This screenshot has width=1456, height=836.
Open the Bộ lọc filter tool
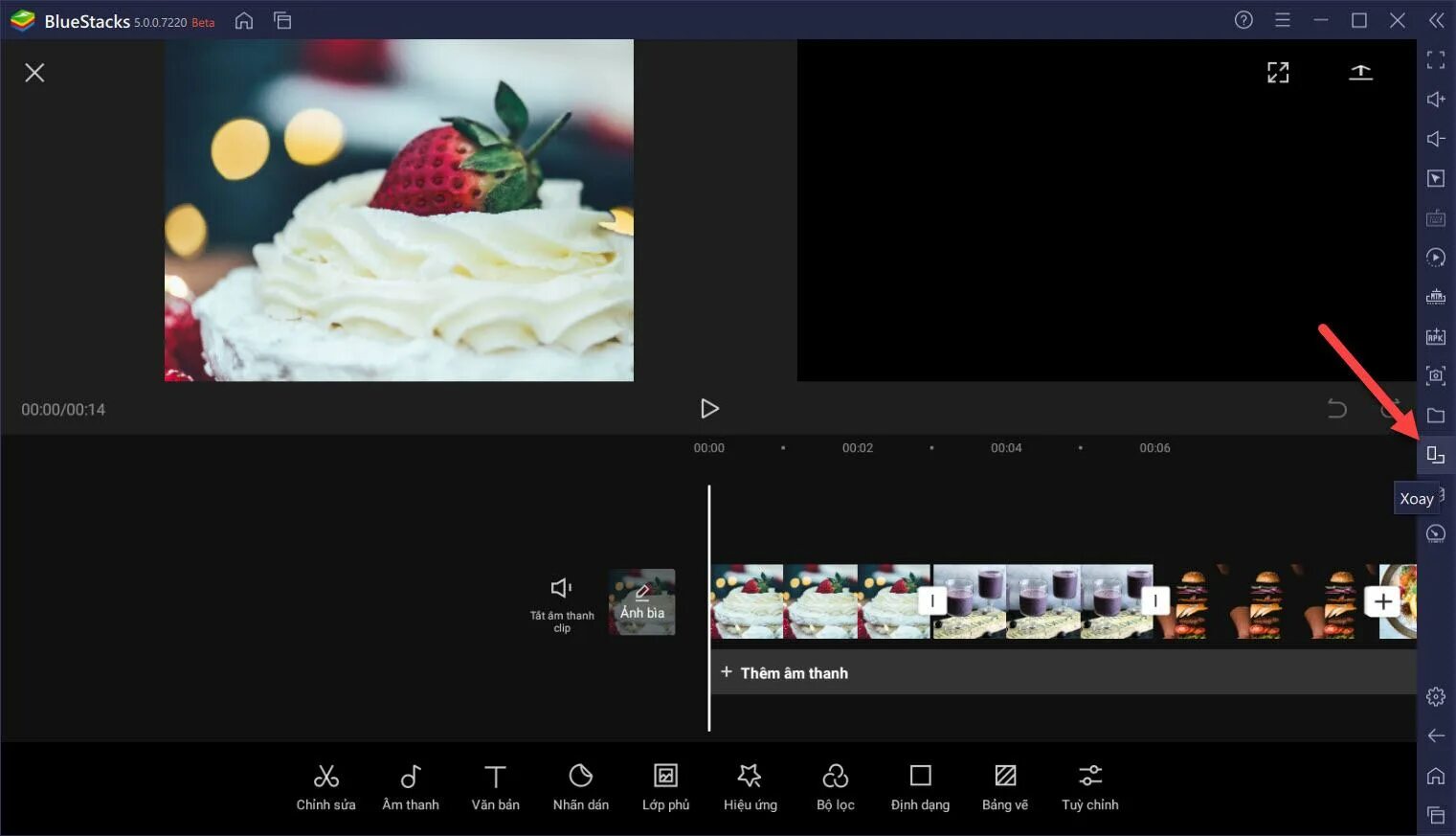click(x=835, y=787)
